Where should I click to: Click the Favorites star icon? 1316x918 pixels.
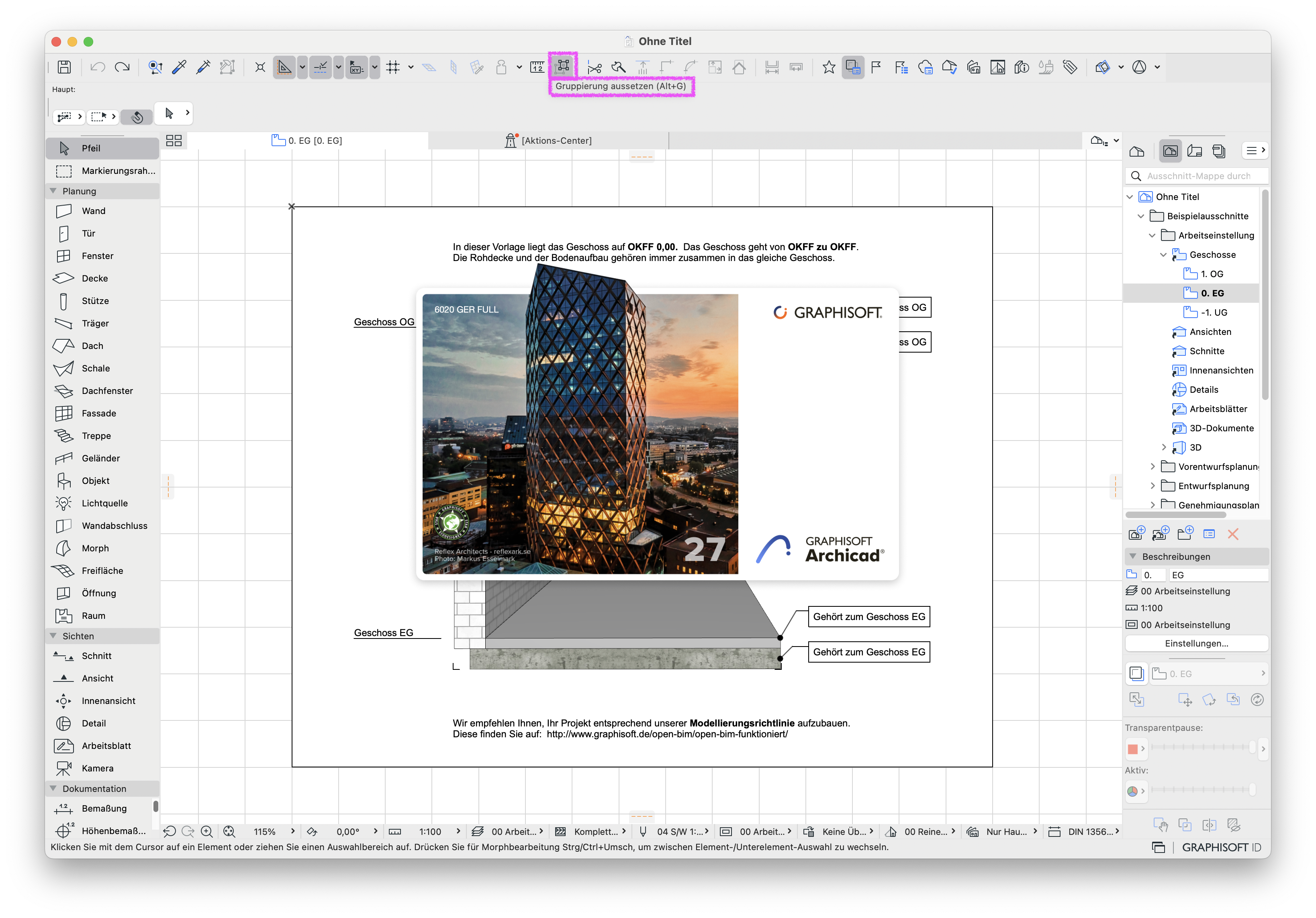(x=828, y=67)
